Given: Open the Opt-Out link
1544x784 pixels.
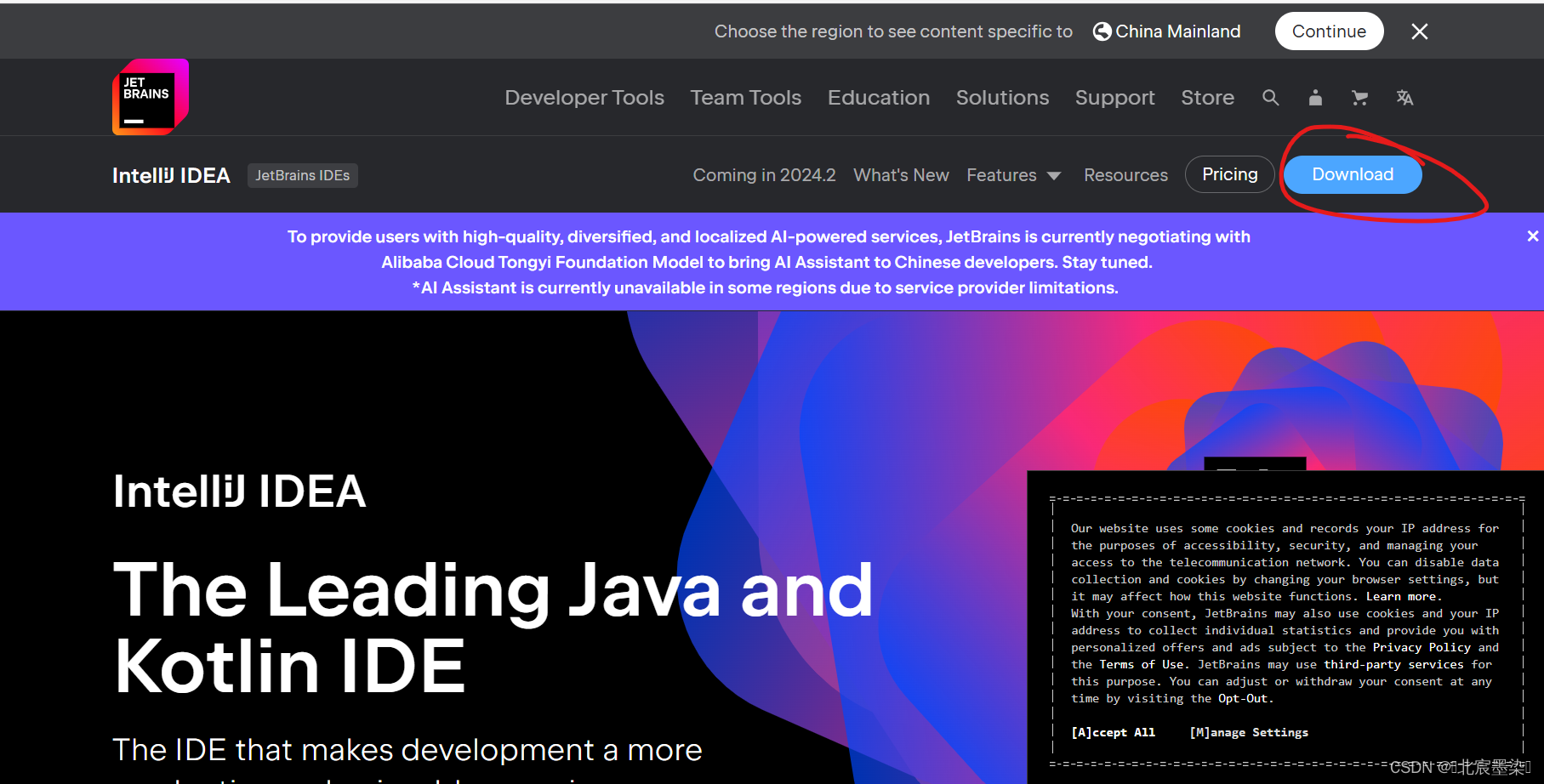Looking at the screenshot, I should coord(1243,698).
